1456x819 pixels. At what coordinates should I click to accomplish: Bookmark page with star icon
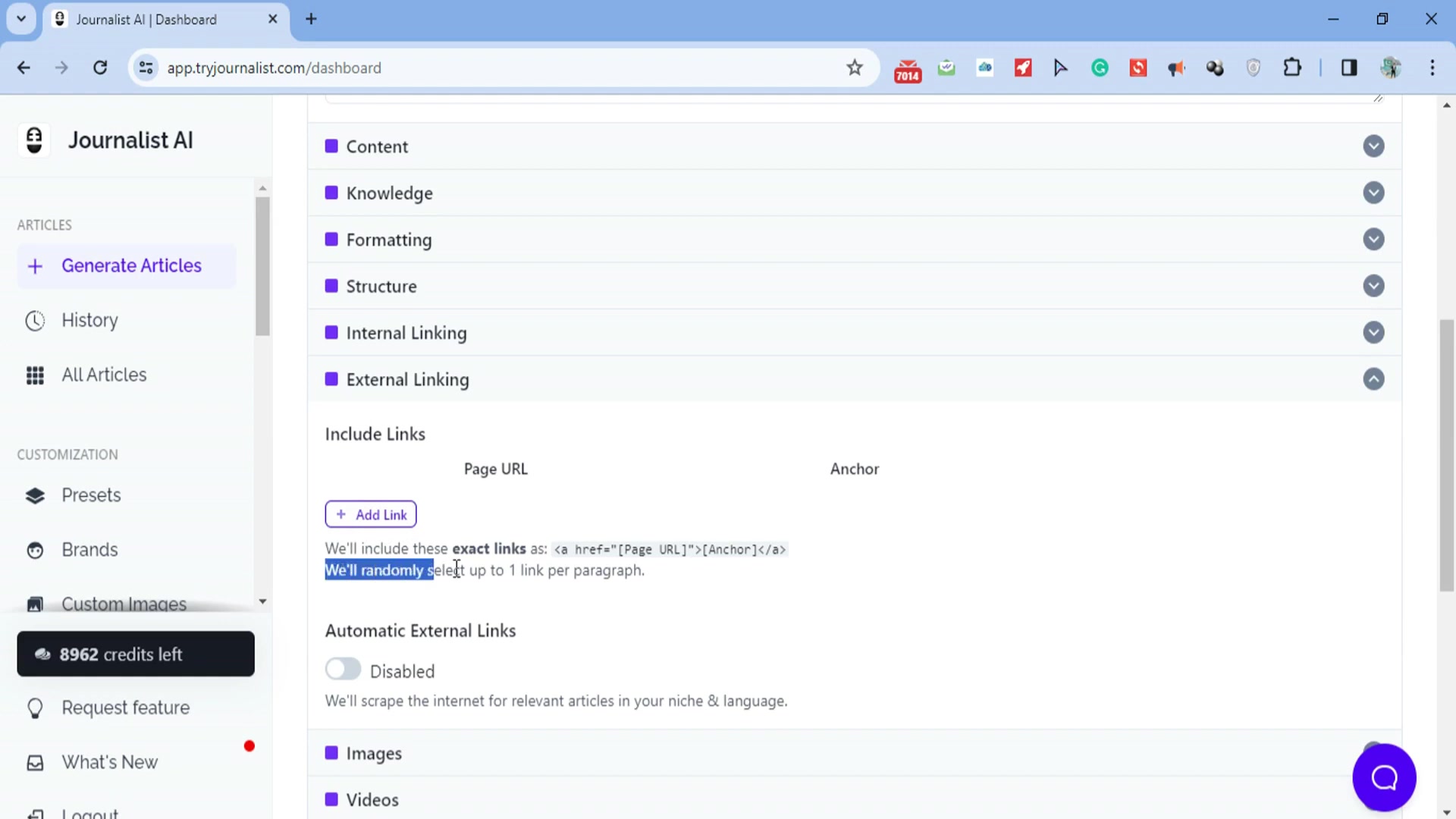855,68
